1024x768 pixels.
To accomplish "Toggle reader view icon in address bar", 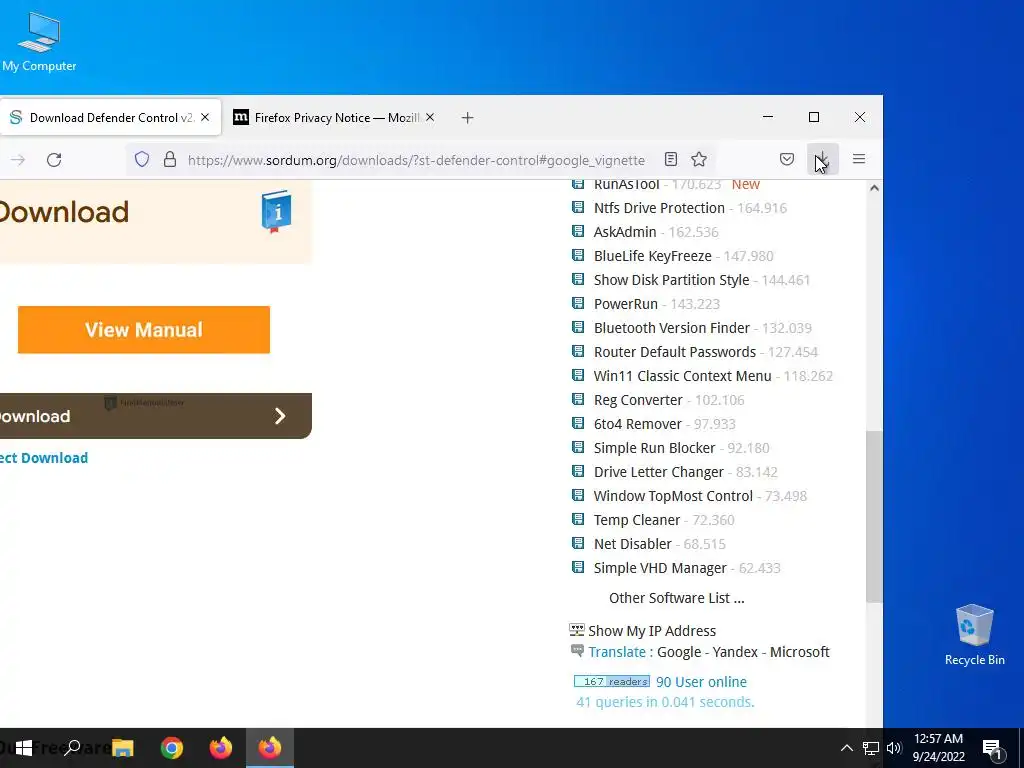I will [x=671, y=159].
